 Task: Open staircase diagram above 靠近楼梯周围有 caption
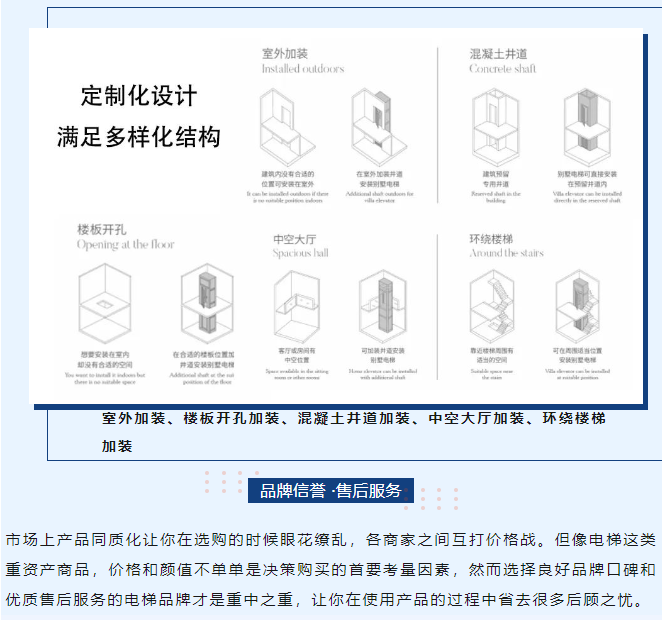tap(492, 308)
